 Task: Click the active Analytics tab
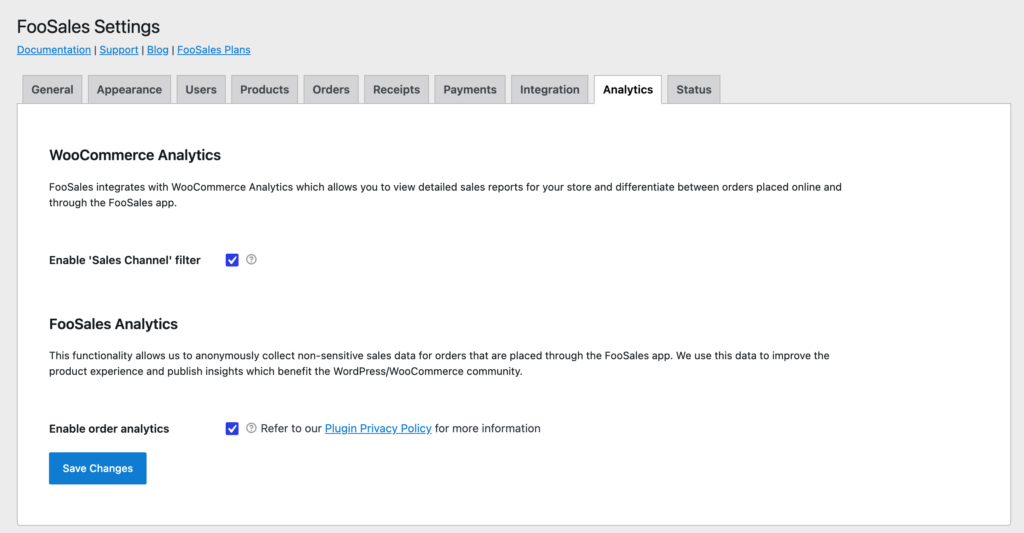[x=628, y=89]
